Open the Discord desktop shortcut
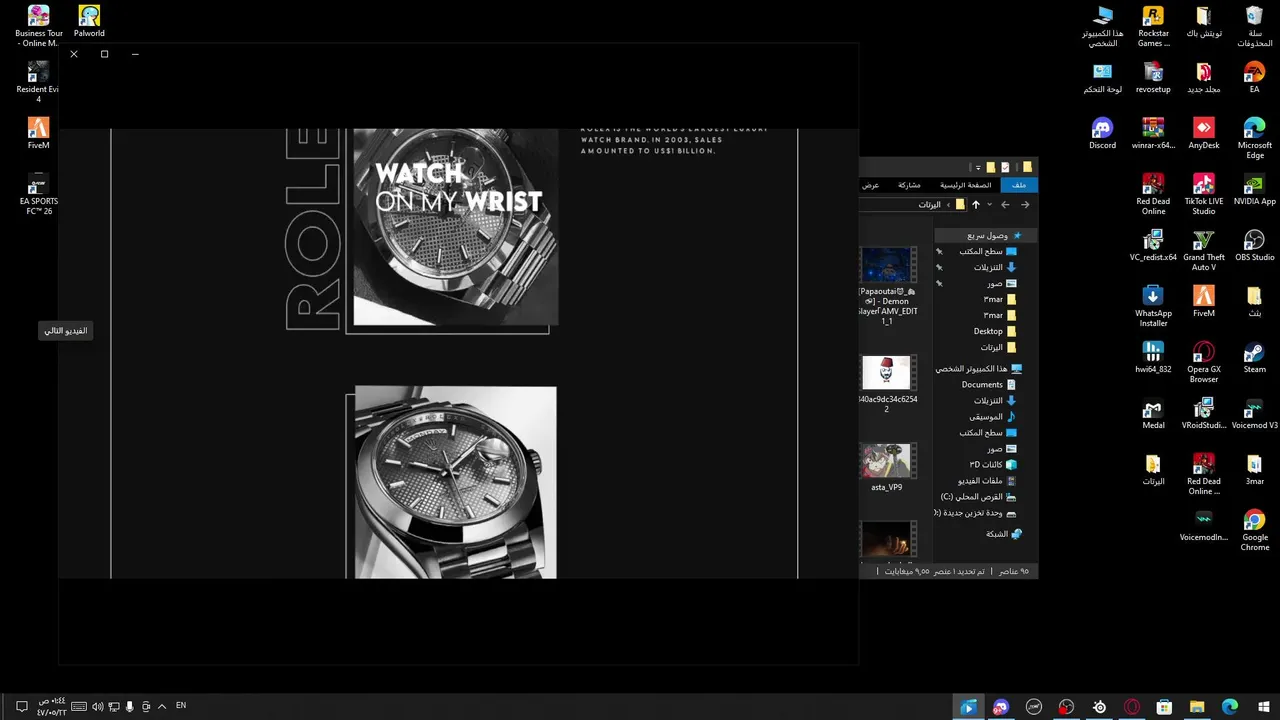The width and height of the screenshot is (1280, 720). click(1102, 132)
